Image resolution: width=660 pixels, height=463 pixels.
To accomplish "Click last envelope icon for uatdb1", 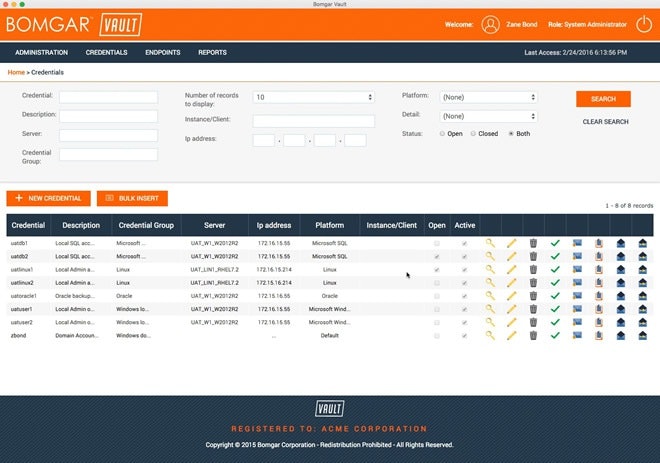I will (x=642, y=243).
